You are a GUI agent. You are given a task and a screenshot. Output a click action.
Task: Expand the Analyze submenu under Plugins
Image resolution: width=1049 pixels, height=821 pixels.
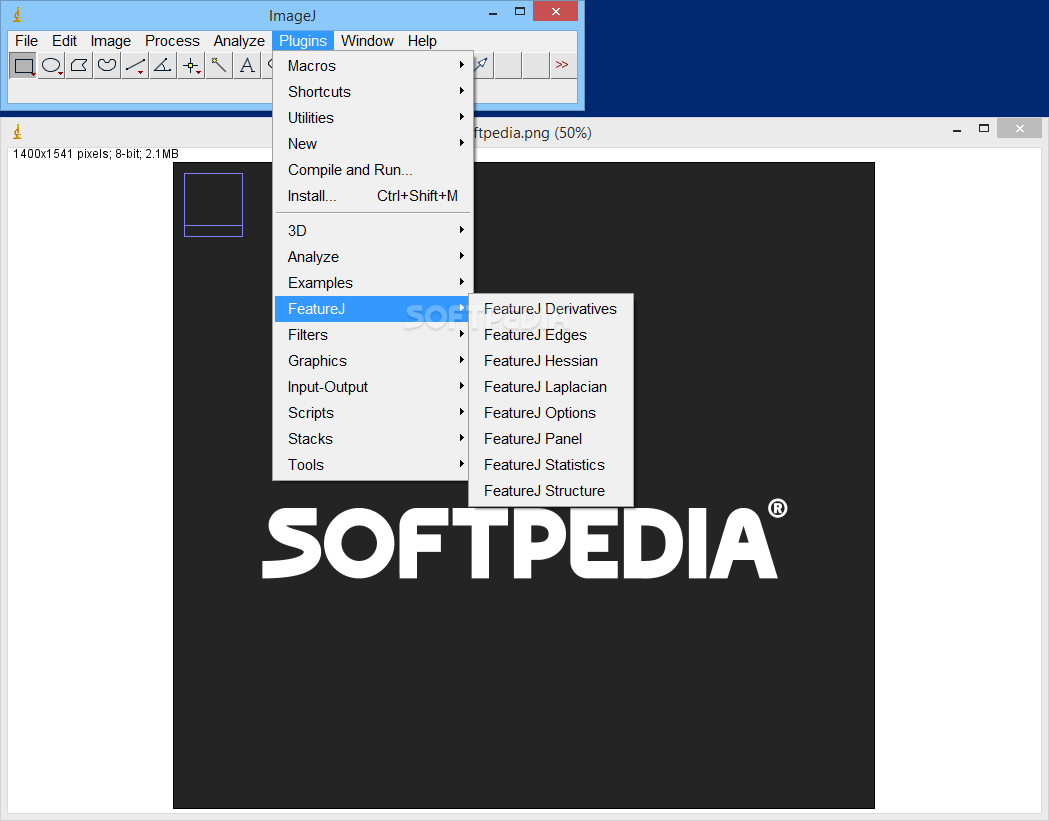tap(373, 257)
